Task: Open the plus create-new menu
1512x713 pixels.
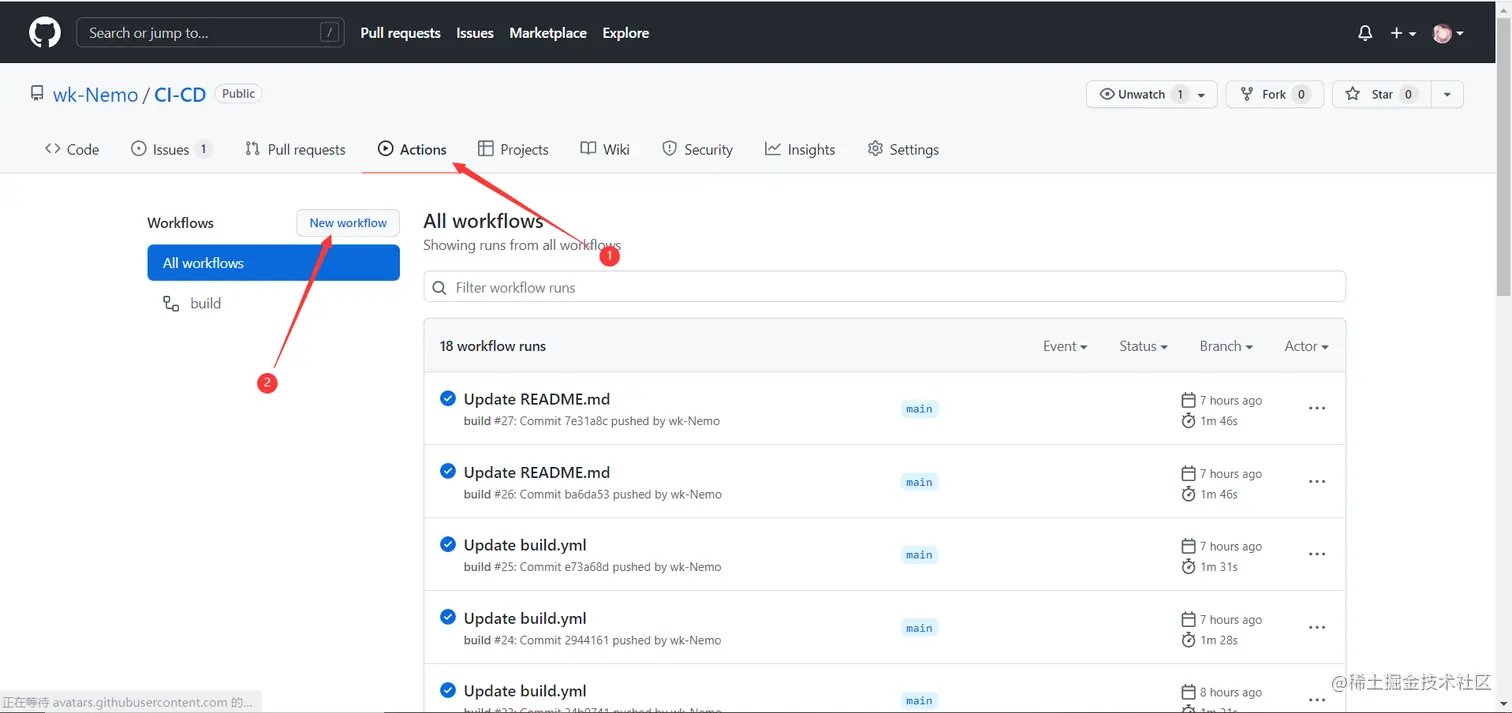Action: [1403, 33]
